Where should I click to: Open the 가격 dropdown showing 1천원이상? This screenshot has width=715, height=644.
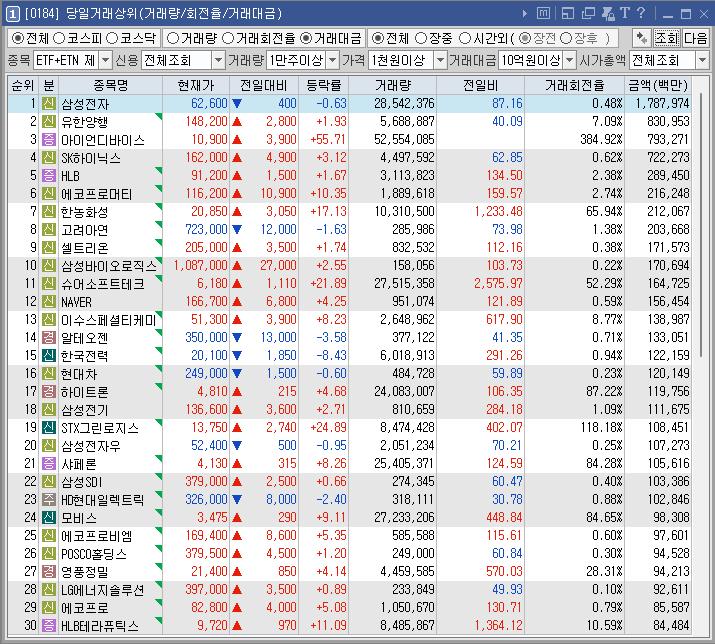click(x=407, y=60)
